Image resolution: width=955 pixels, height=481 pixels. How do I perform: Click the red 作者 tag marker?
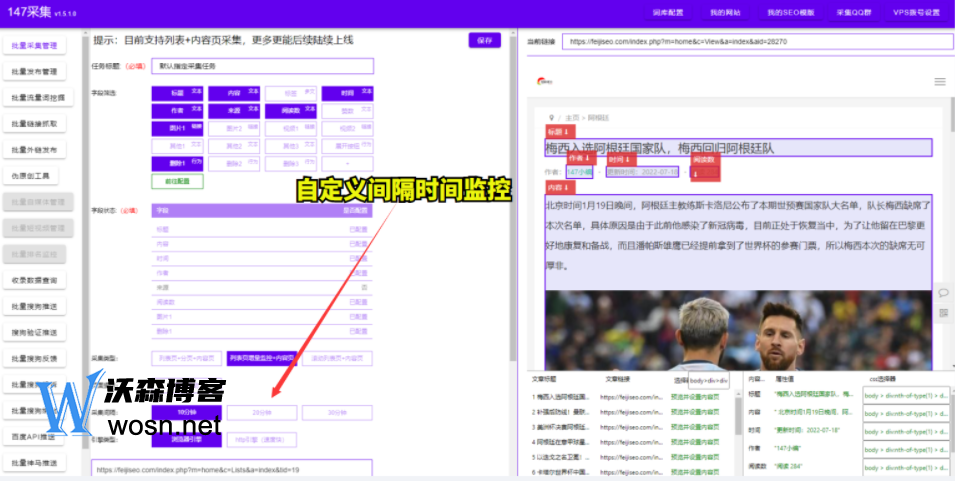[580, 159]
